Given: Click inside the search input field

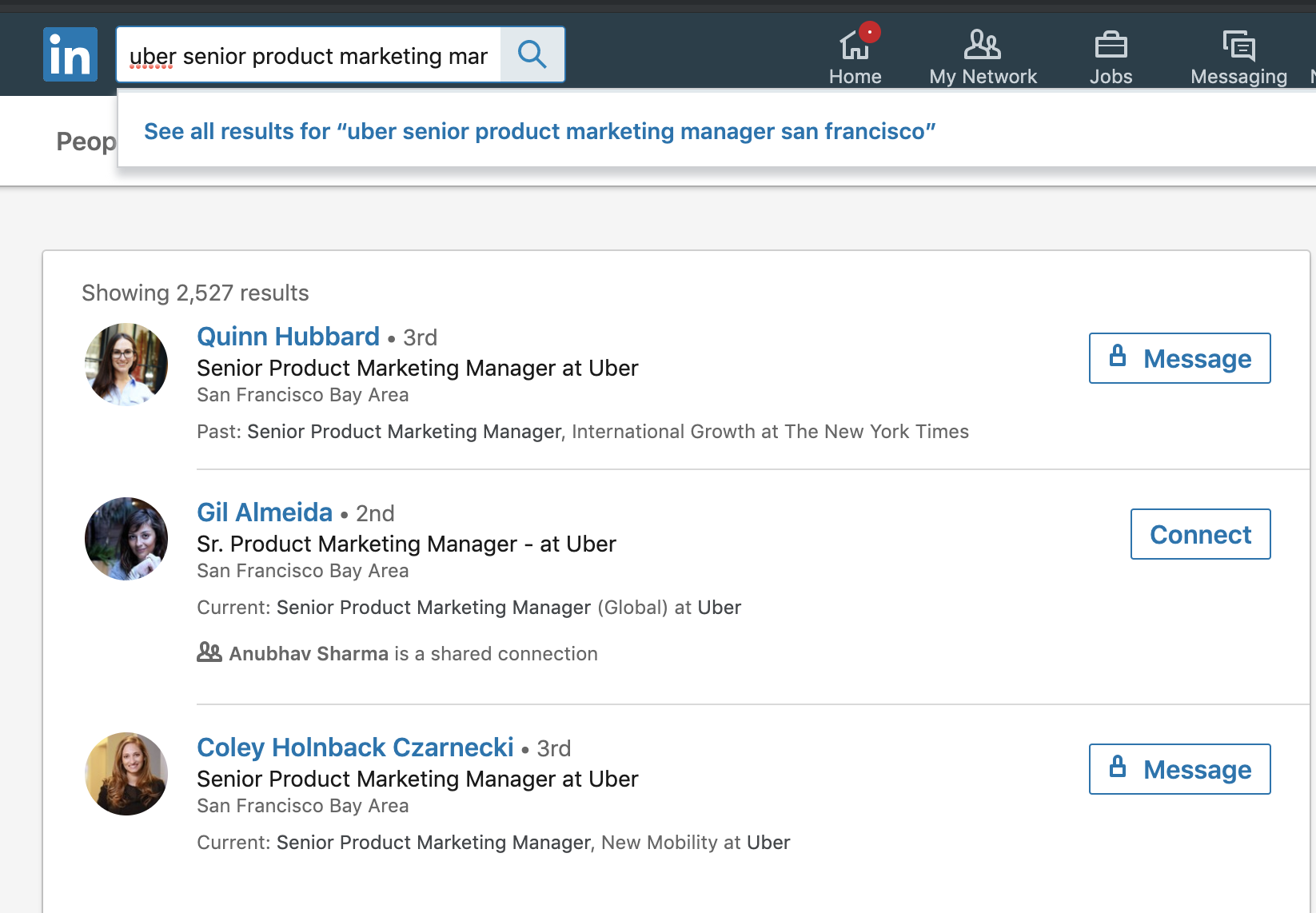Looking at the screenshot, I should (x=312, y=54).
